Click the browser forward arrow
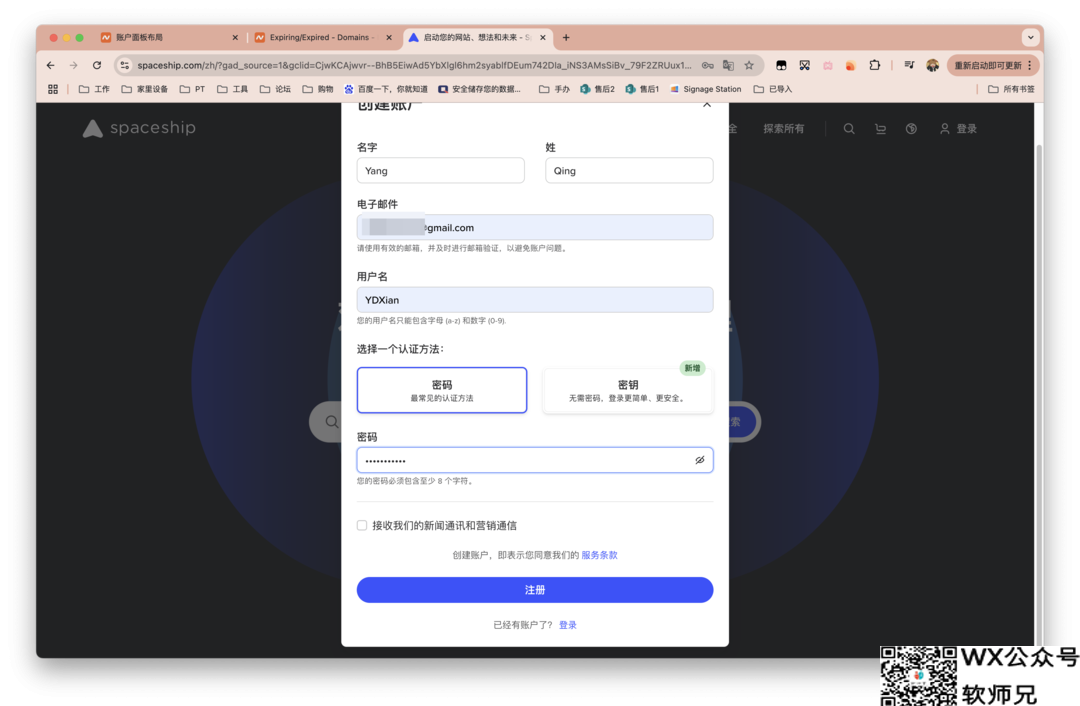This screenshot has height=706, width=1080. 73,65
